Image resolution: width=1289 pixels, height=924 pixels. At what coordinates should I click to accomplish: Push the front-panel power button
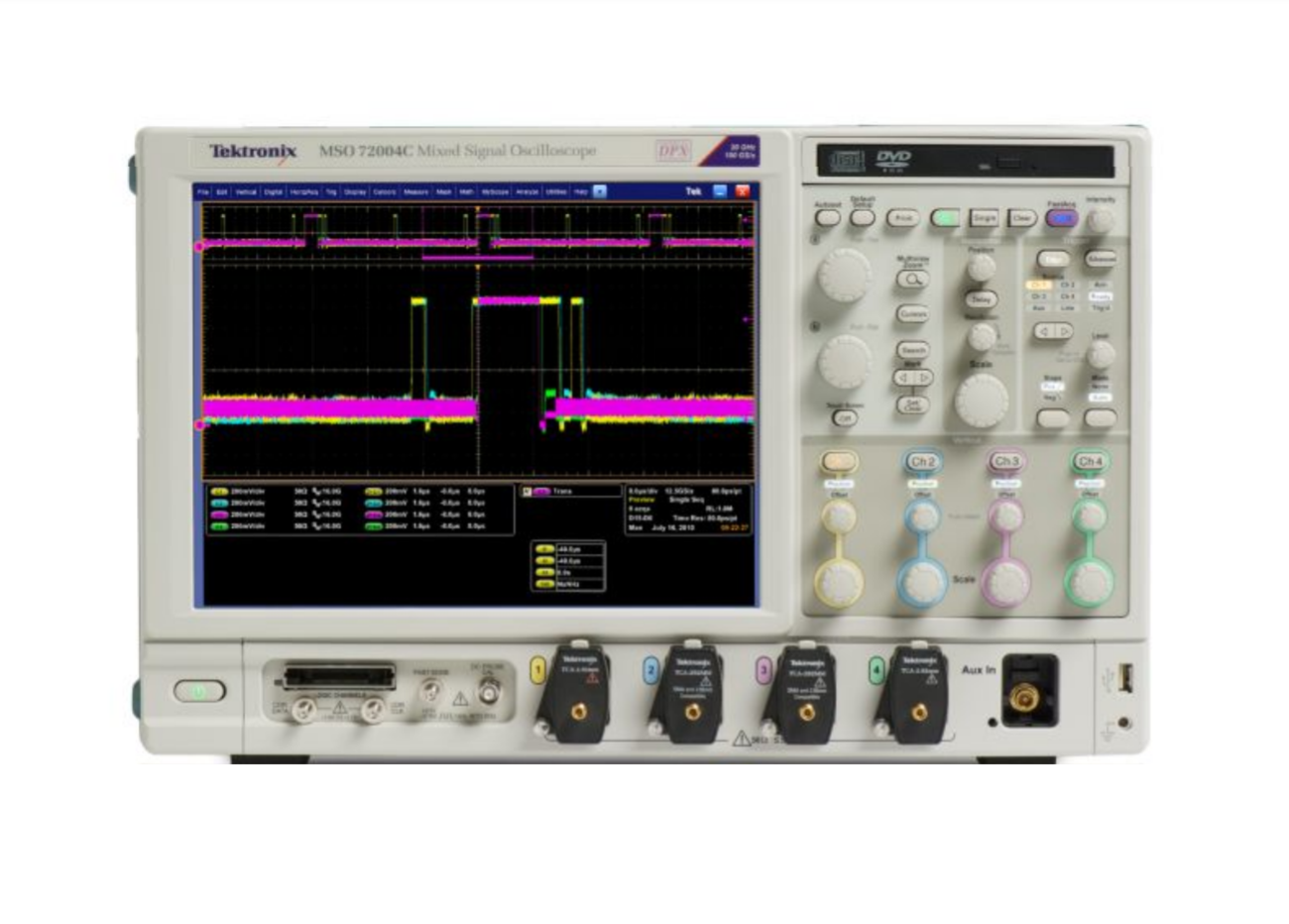pos(199,691)
